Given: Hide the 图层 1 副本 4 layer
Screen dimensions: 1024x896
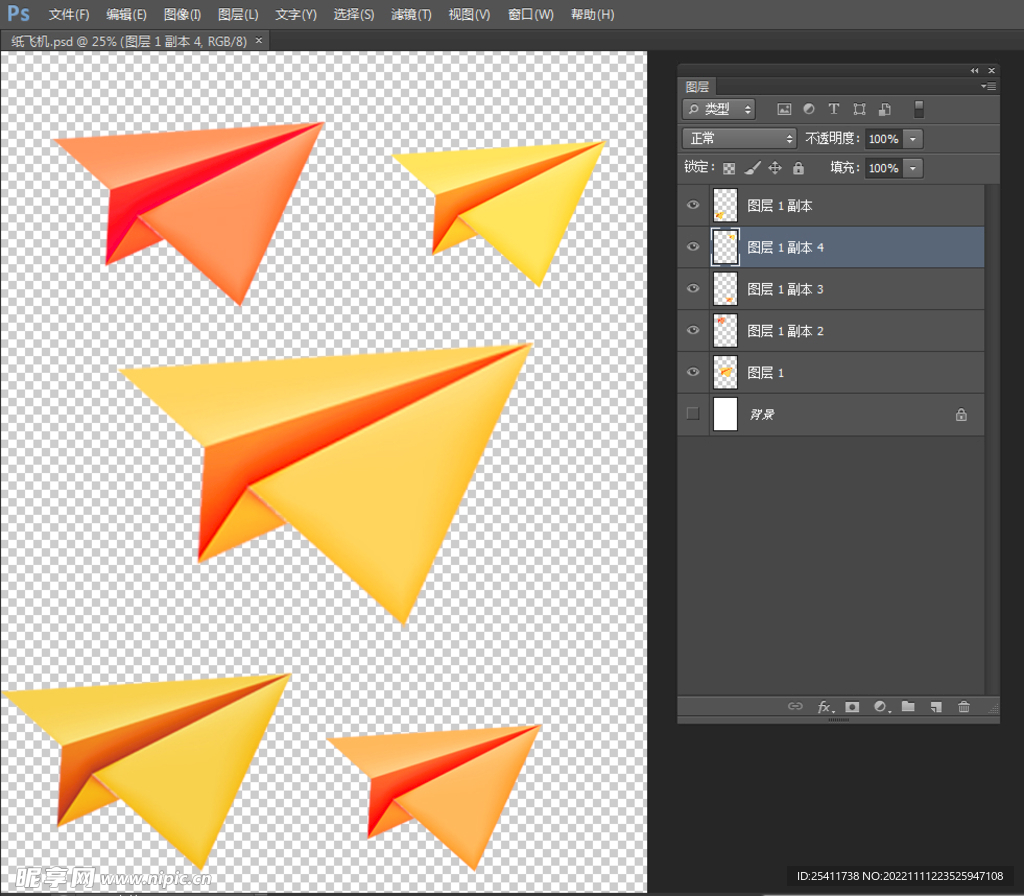Looking at the screenshot, I should (693, 247).
